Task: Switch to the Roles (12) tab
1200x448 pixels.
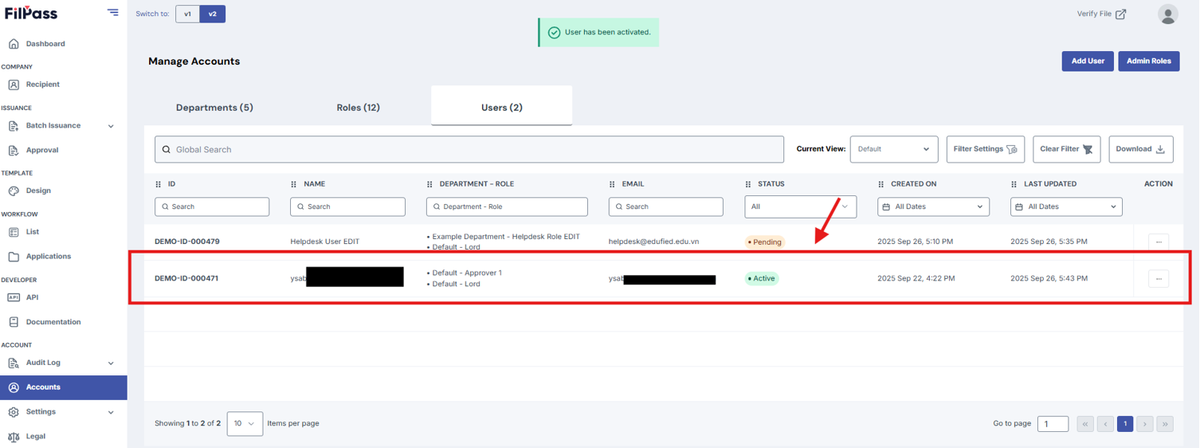Action: (358, 107)
